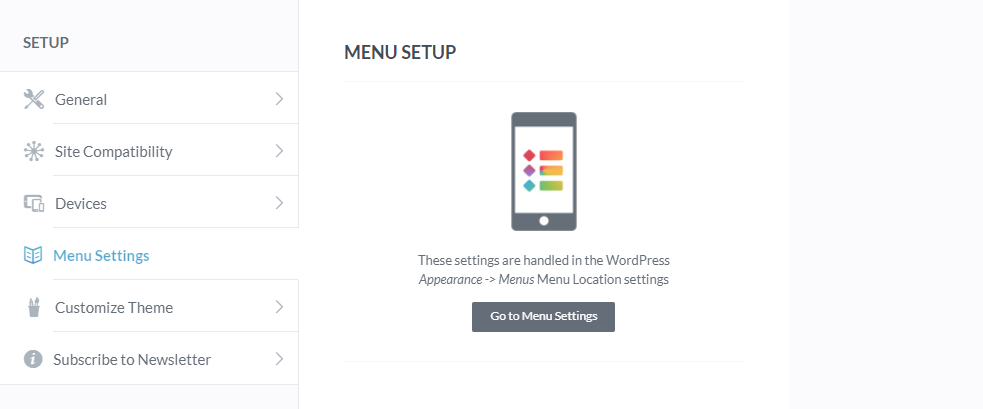Select the Menu Settings sidebar item
Screen dimensions: 983x409
pos(149,255)
